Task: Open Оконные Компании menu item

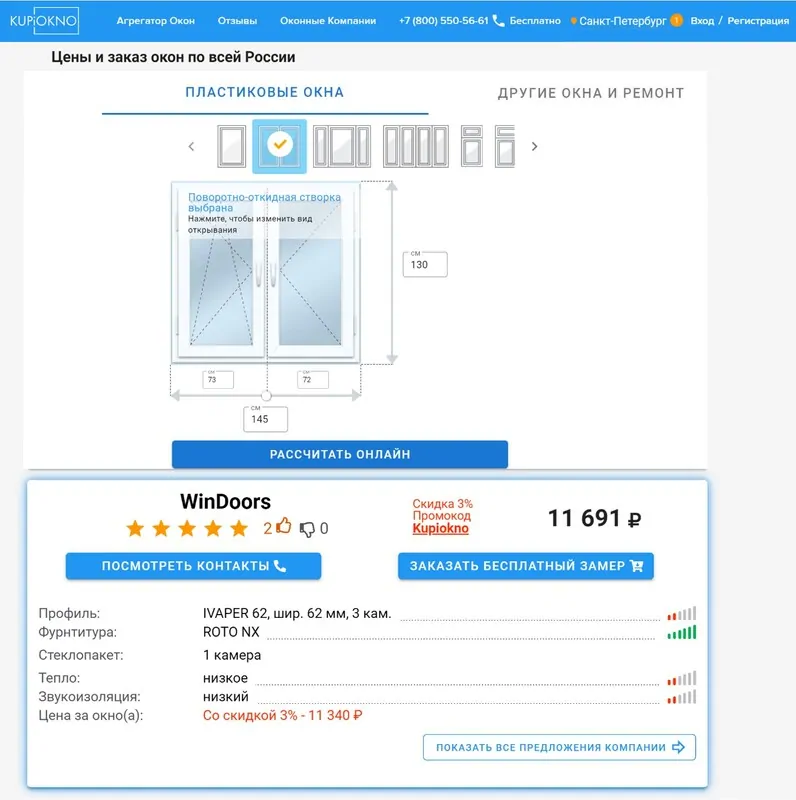Action: pyautogui.click(x=328, y=21)
